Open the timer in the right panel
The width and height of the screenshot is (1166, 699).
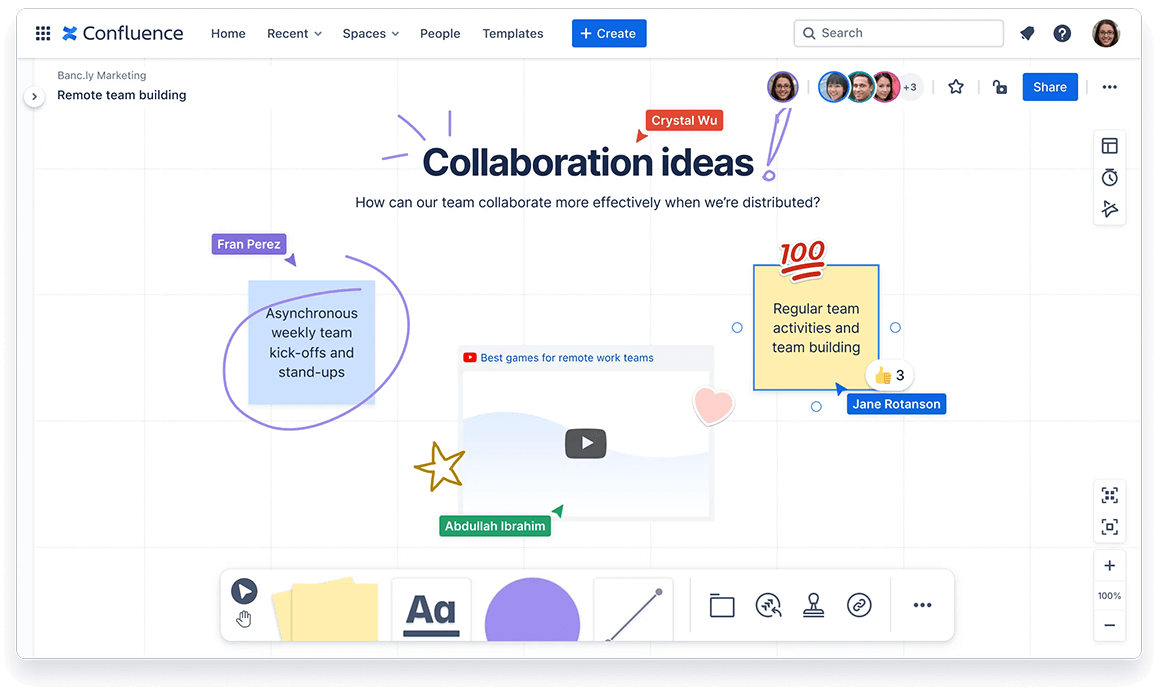pyautogui.click(x=1109, y=177)
